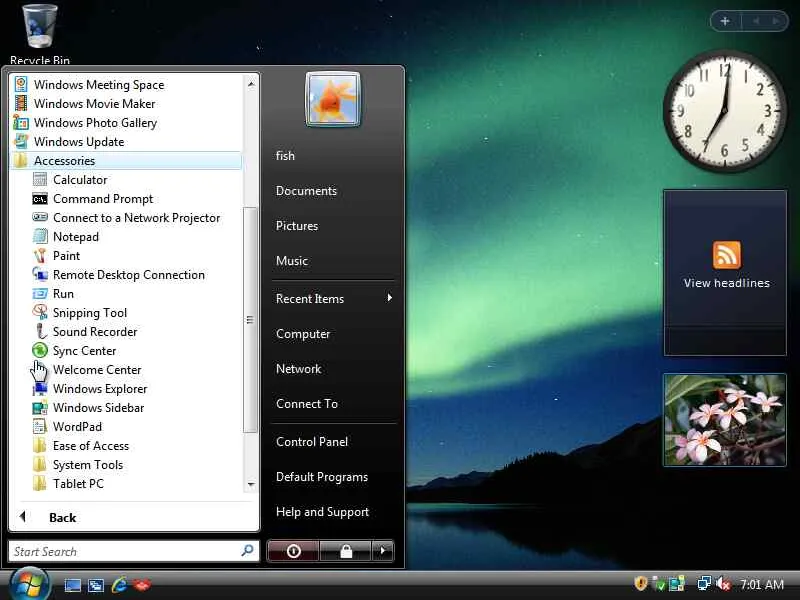This screenshot has height=600, width=800.
Task: Launch the Snipping Tool icon
Action: [40, 312]
